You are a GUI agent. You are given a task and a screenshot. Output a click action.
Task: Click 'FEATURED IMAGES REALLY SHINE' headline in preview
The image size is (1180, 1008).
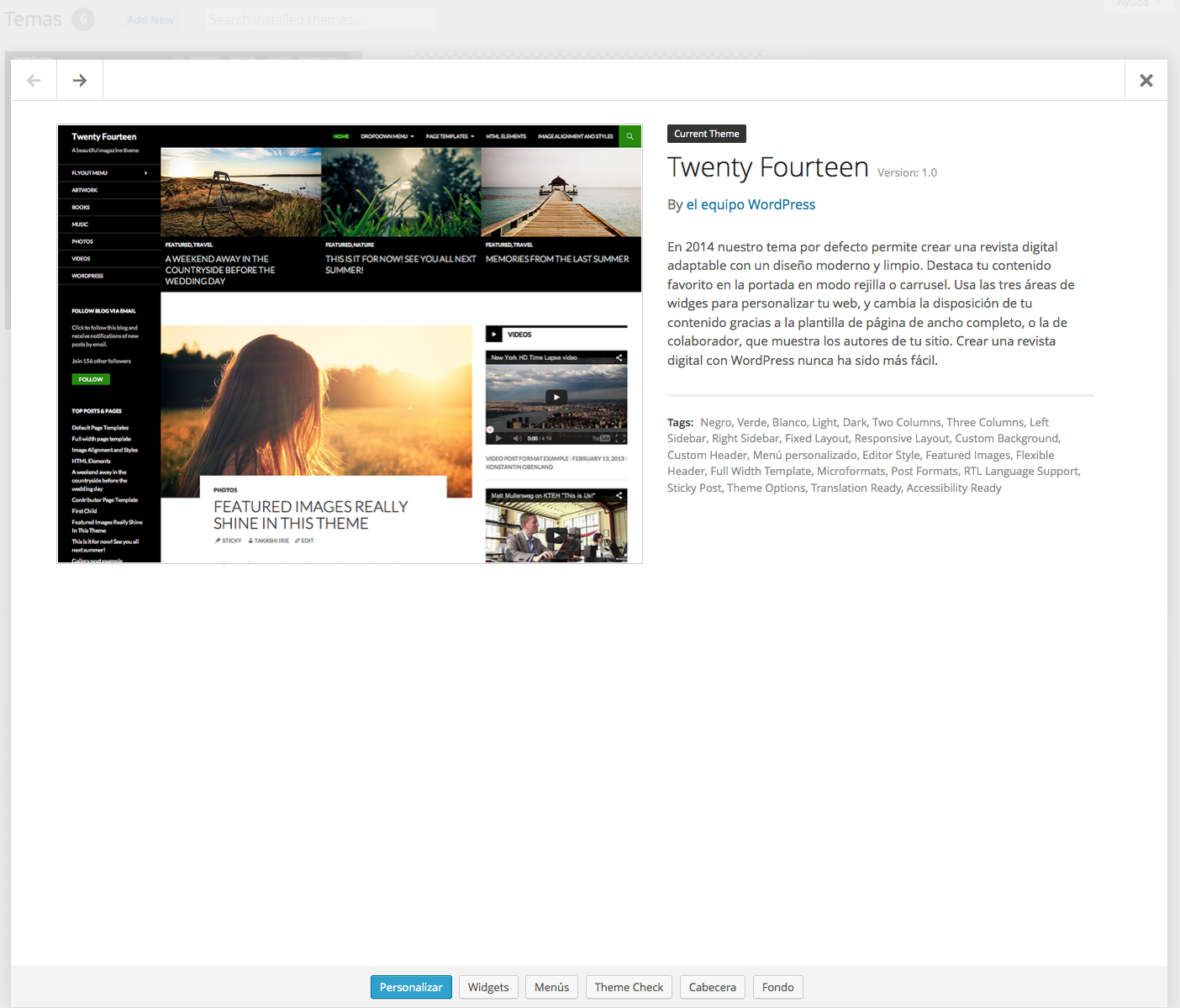point(311,515)
